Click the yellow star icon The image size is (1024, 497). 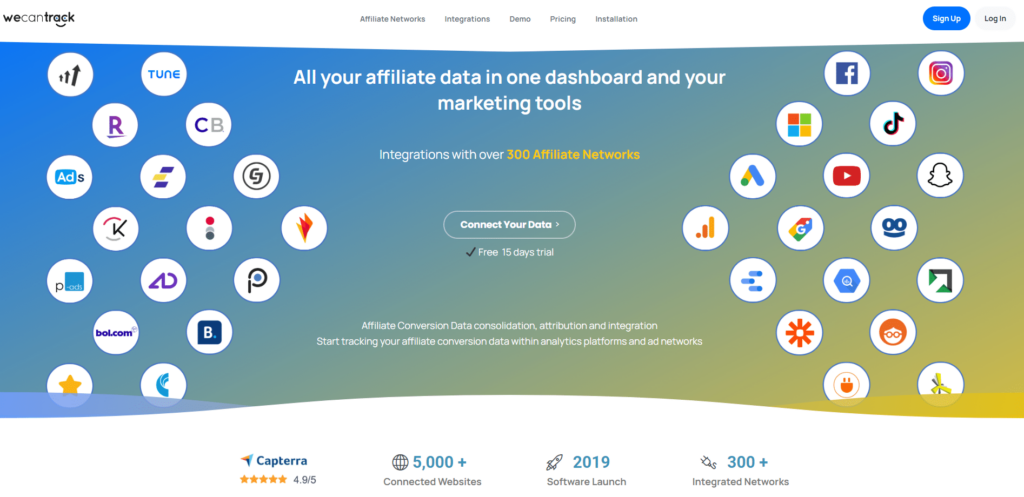pos(70,385)
